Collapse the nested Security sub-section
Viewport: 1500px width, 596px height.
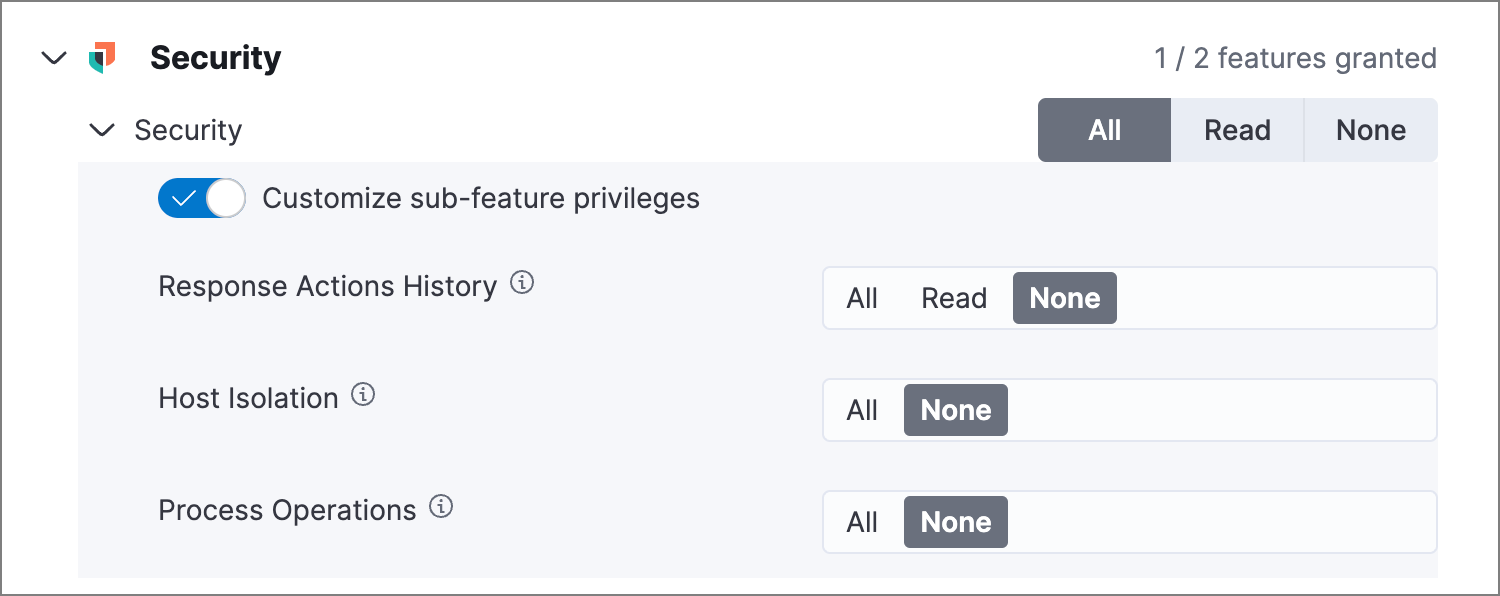click(x=101, y=129)
